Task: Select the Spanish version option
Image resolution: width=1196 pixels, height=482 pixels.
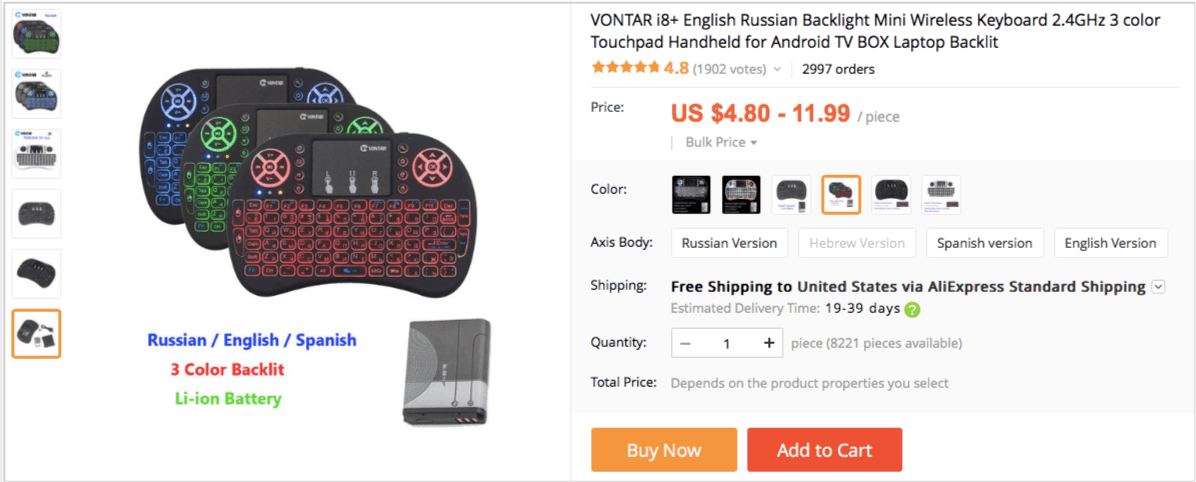Action: 984,243
